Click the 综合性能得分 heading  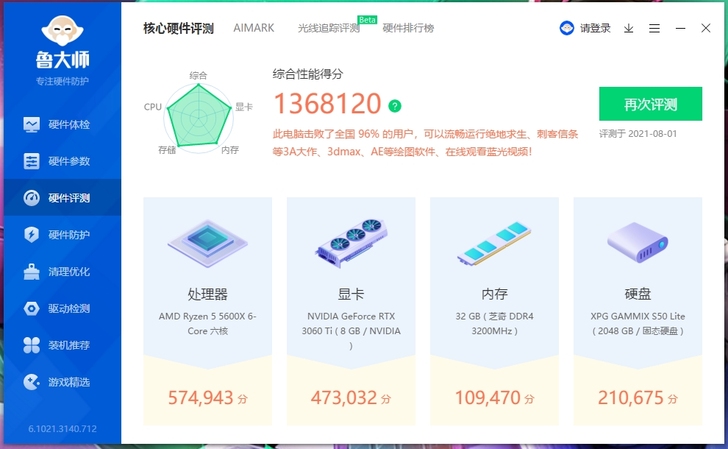pos(308,74)
